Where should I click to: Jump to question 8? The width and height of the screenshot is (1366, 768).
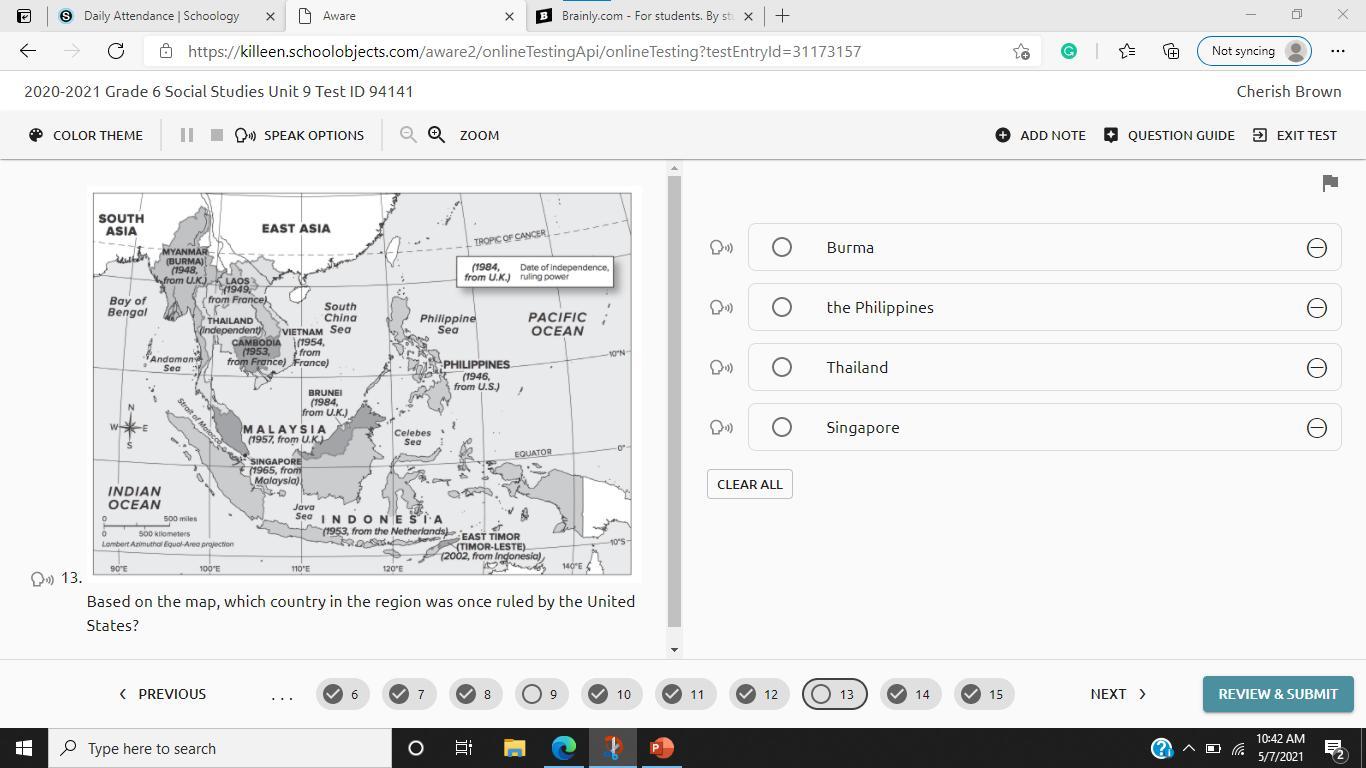(x=475, y=694)
